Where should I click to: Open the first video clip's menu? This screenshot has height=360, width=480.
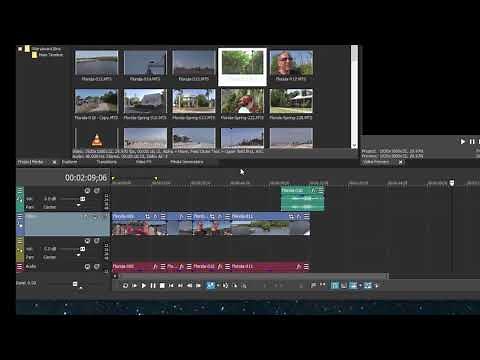click(163, 217)
